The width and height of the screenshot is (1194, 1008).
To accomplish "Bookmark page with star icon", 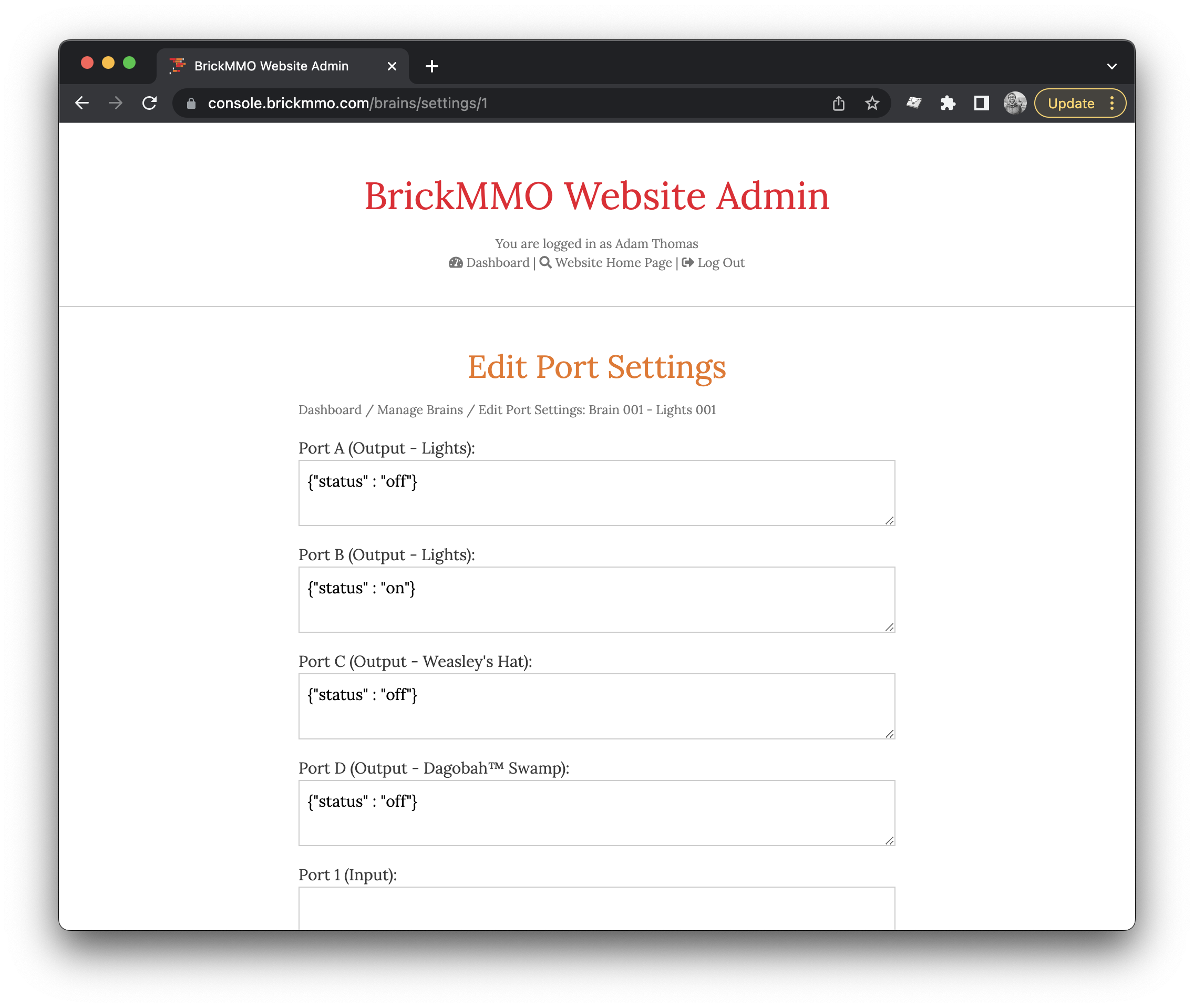I will pos(872,103).
